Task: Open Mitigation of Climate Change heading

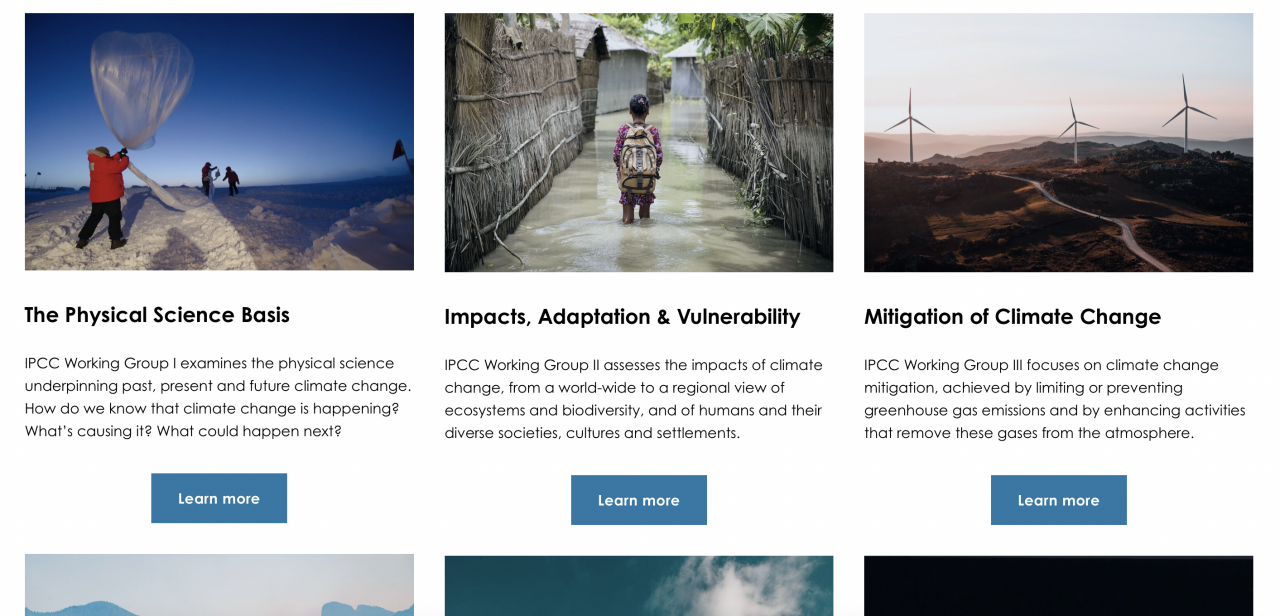Action: point(1012,317)
